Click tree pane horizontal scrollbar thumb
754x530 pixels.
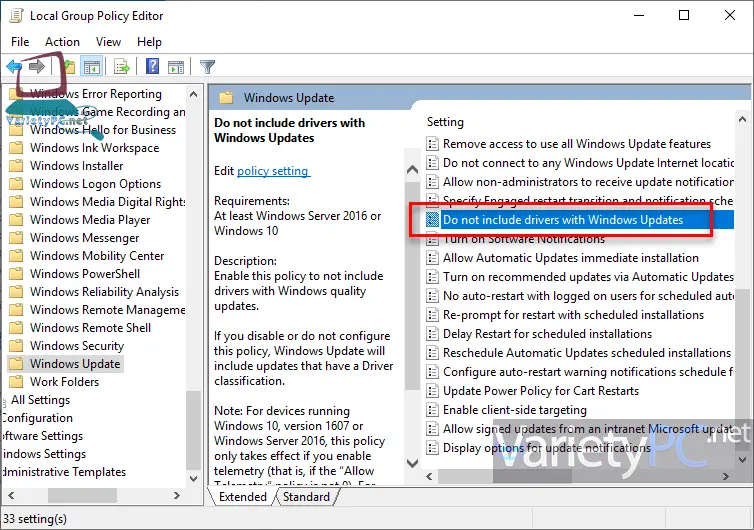point(82,495)
